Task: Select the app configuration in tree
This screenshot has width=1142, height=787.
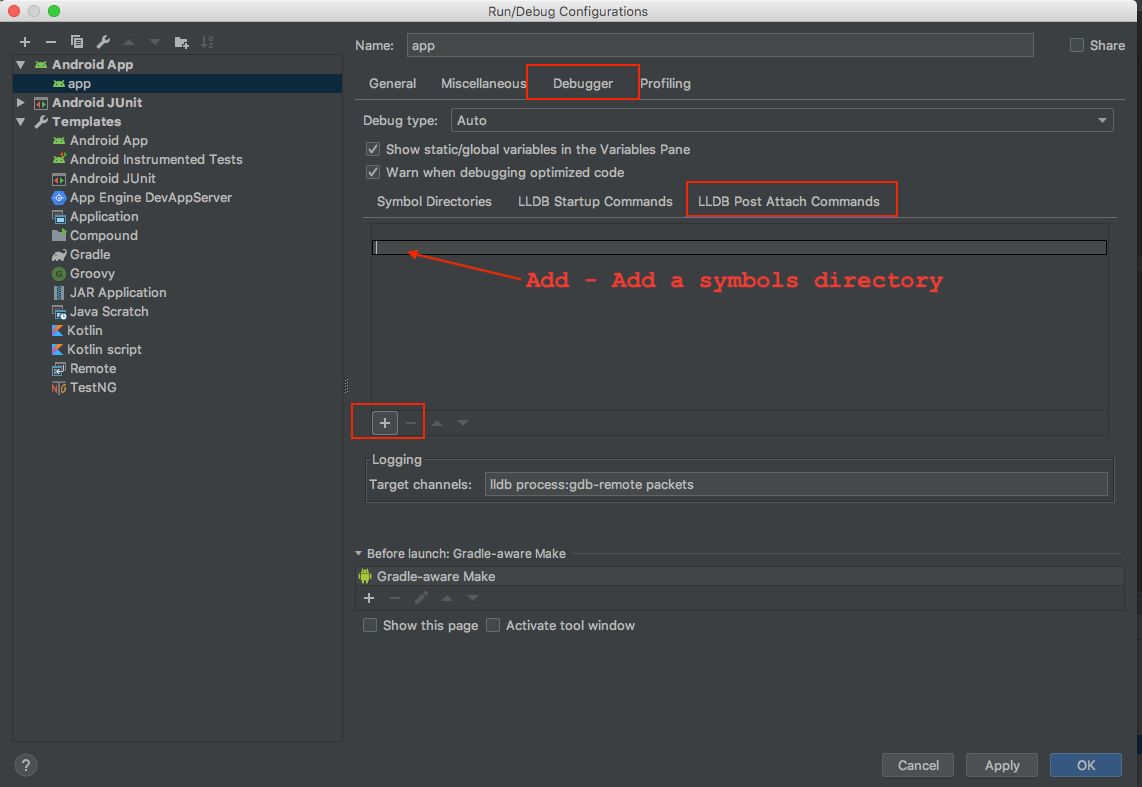Action: click(x=178, y=84)
